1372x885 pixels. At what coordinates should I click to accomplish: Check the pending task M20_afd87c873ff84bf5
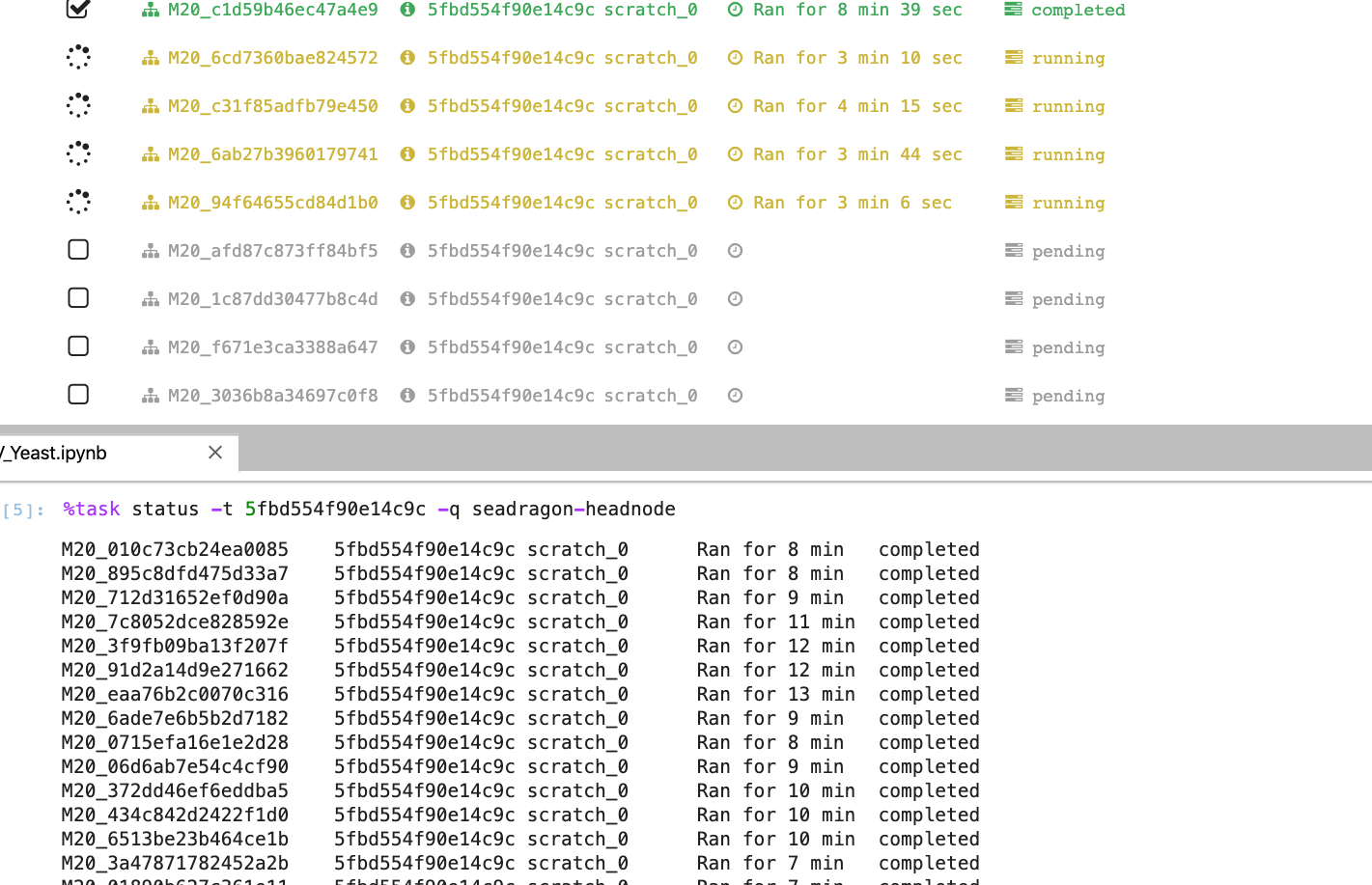78,250
